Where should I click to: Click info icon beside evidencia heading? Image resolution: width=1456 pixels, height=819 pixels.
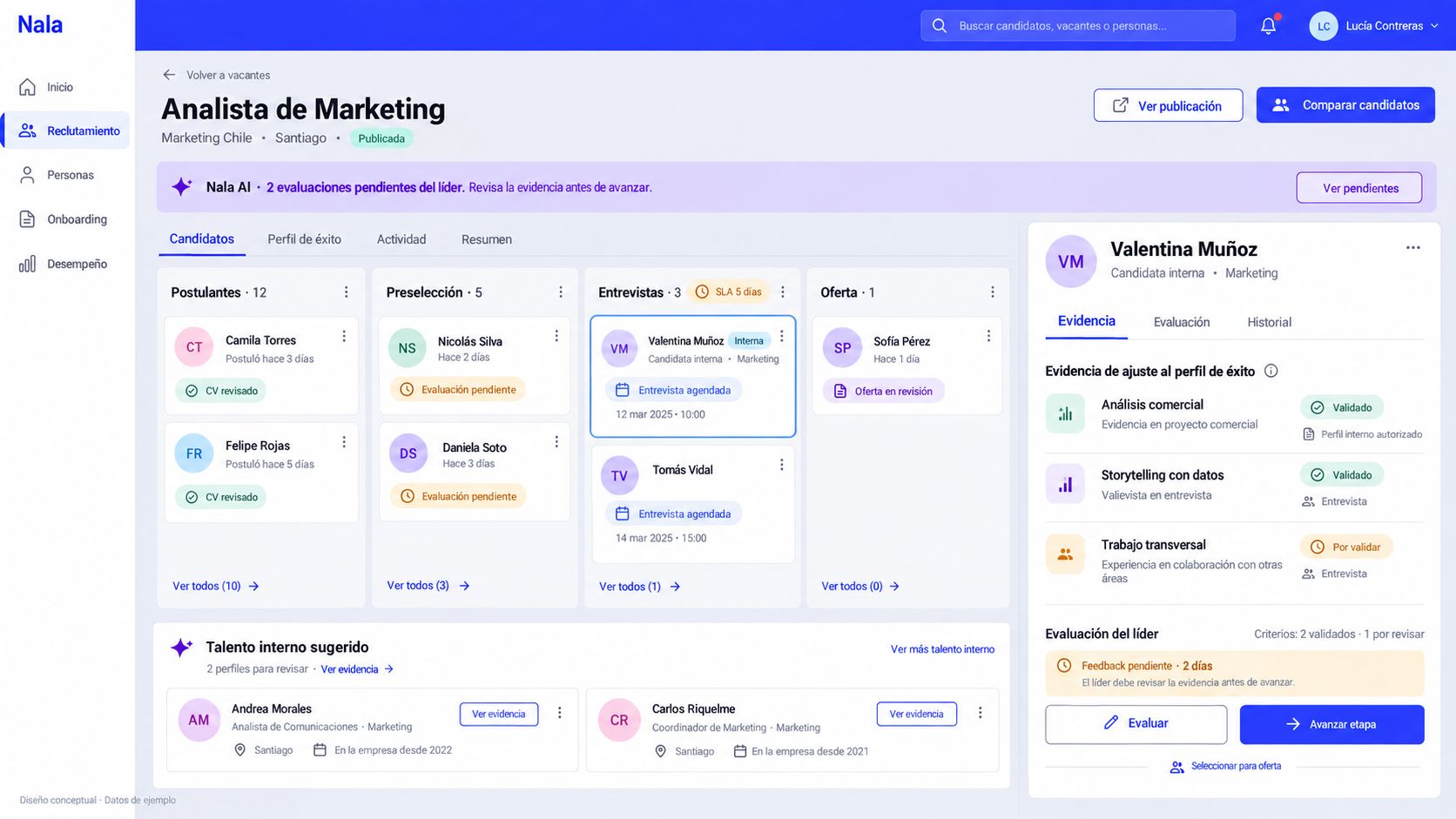coord(1271,371)
